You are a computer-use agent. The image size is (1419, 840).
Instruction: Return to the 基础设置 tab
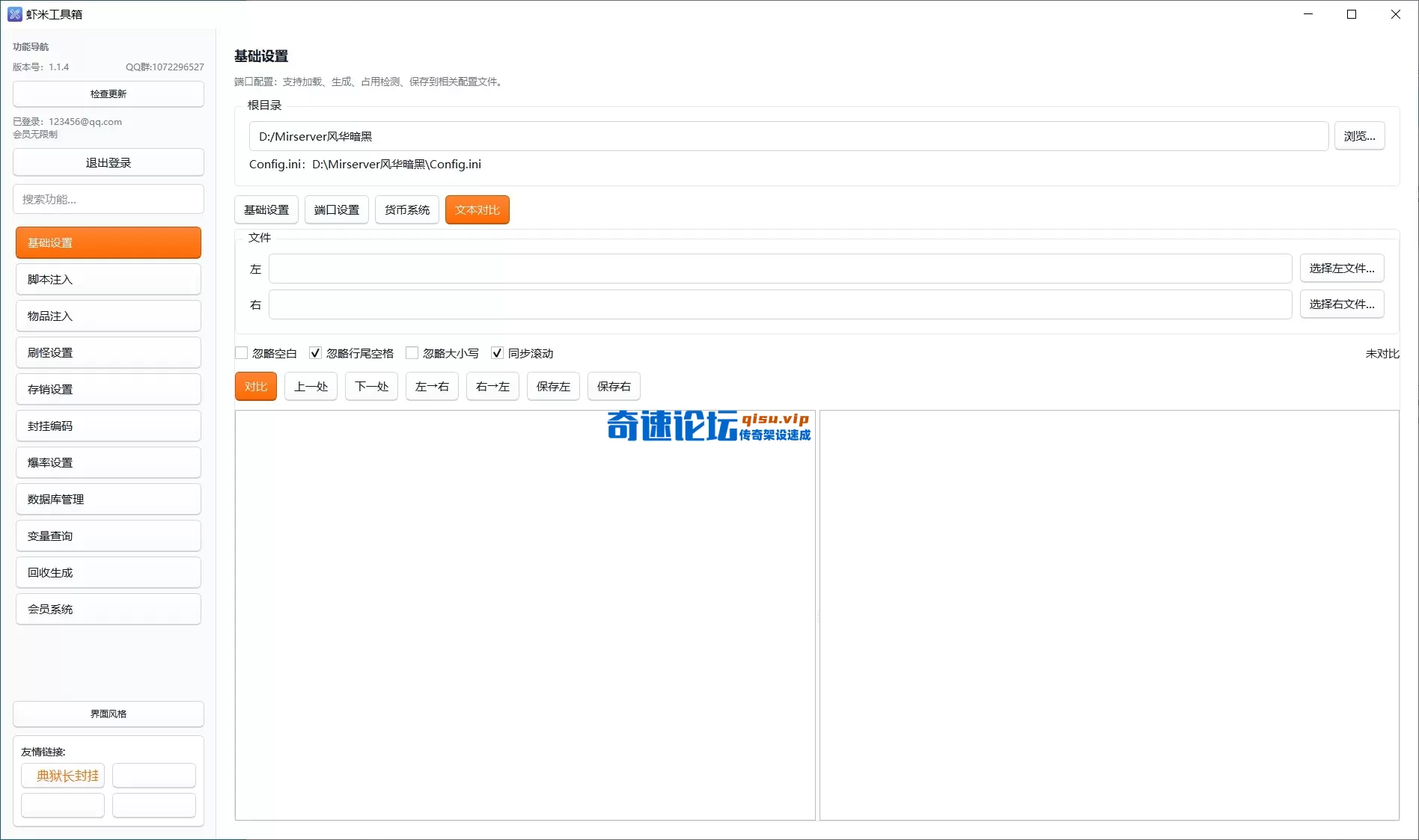[x=266, y=209]
